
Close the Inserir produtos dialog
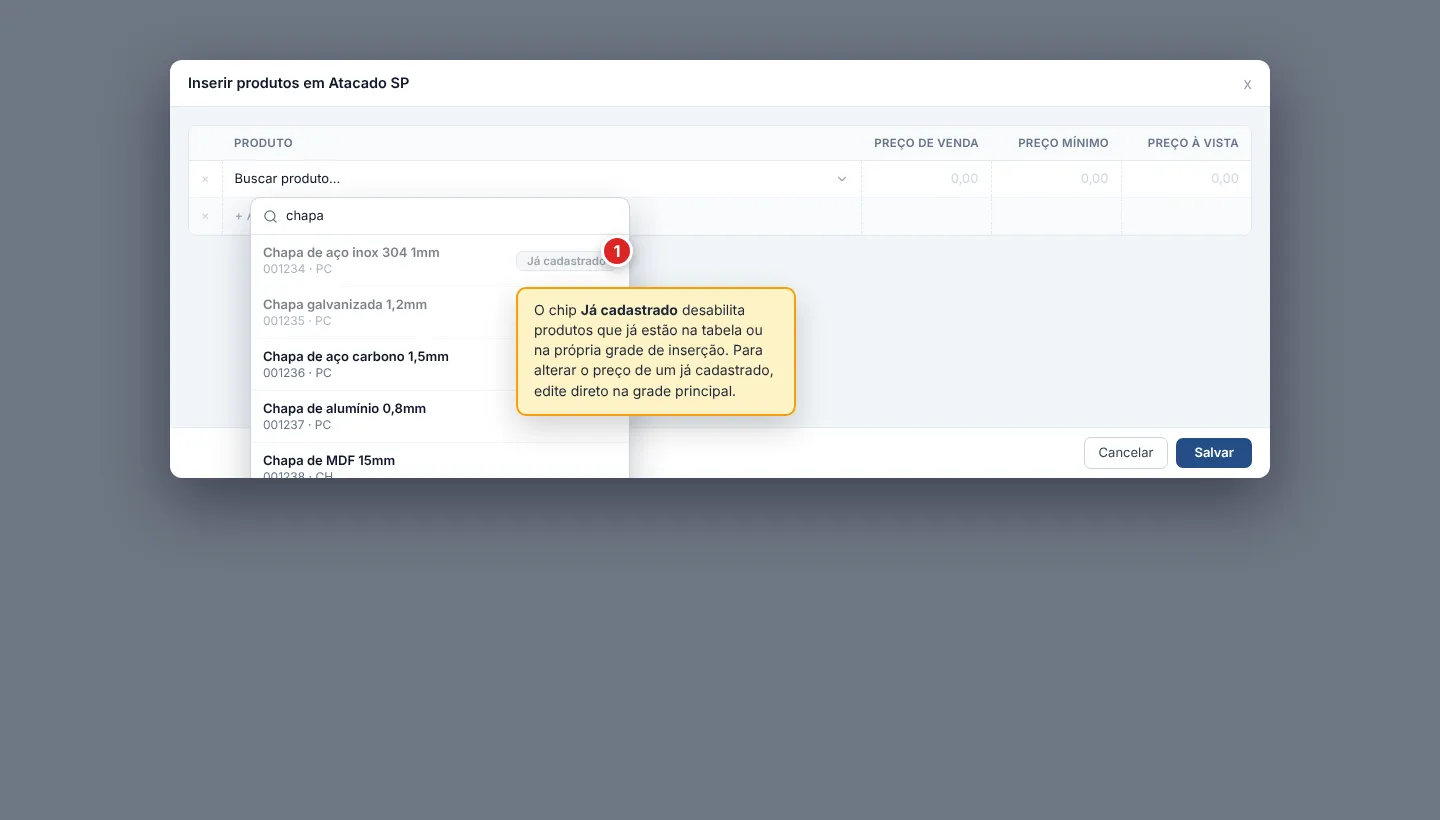coord(1247,84)
